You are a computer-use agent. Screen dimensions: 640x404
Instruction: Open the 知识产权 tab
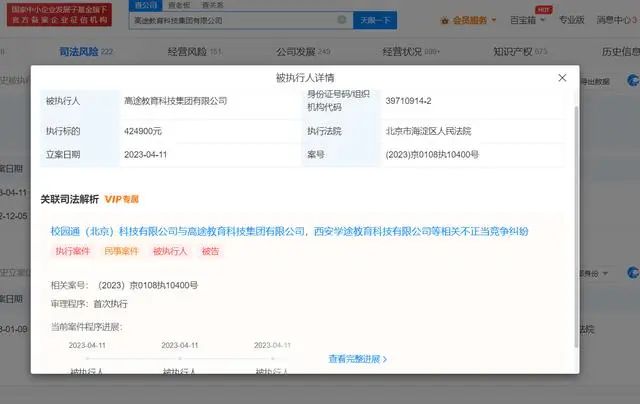(x=520, y=52)
